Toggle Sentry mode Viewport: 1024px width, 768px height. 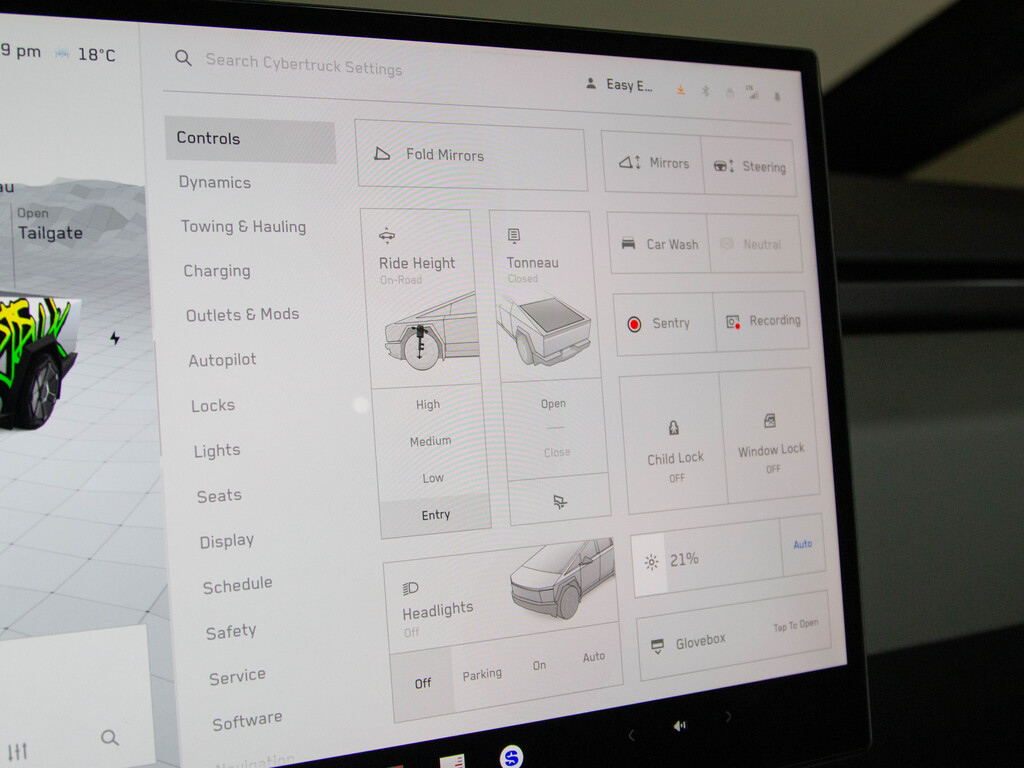665,324
